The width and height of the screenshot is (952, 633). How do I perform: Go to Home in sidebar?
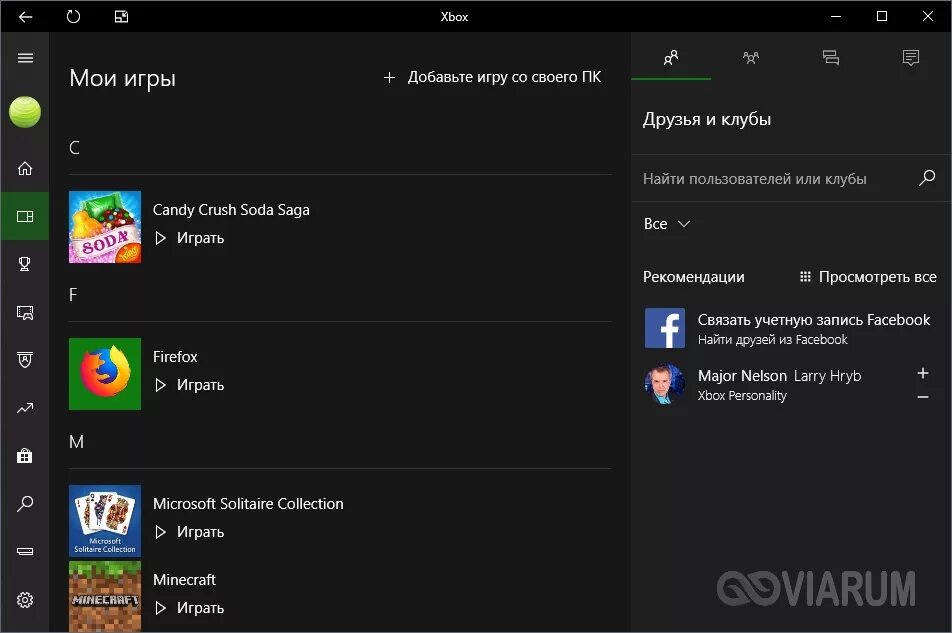pyautogui.click(x=25, y=168)
